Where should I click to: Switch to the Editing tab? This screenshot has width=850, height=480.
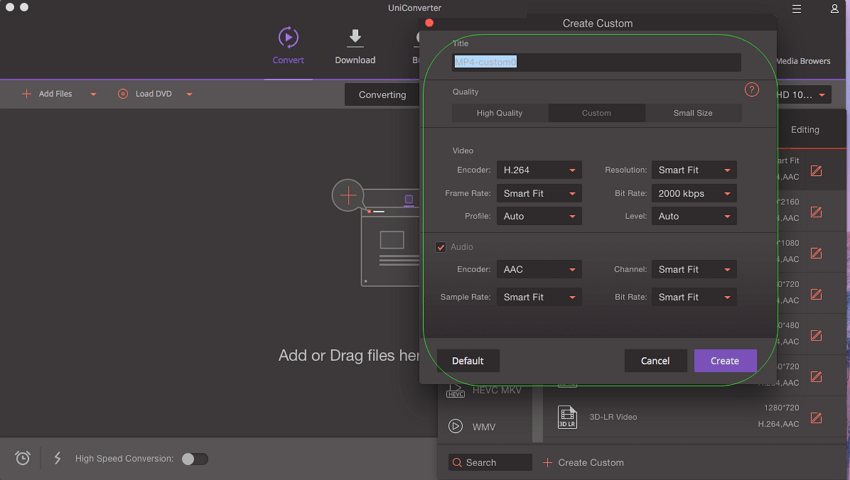click(805, 130)
